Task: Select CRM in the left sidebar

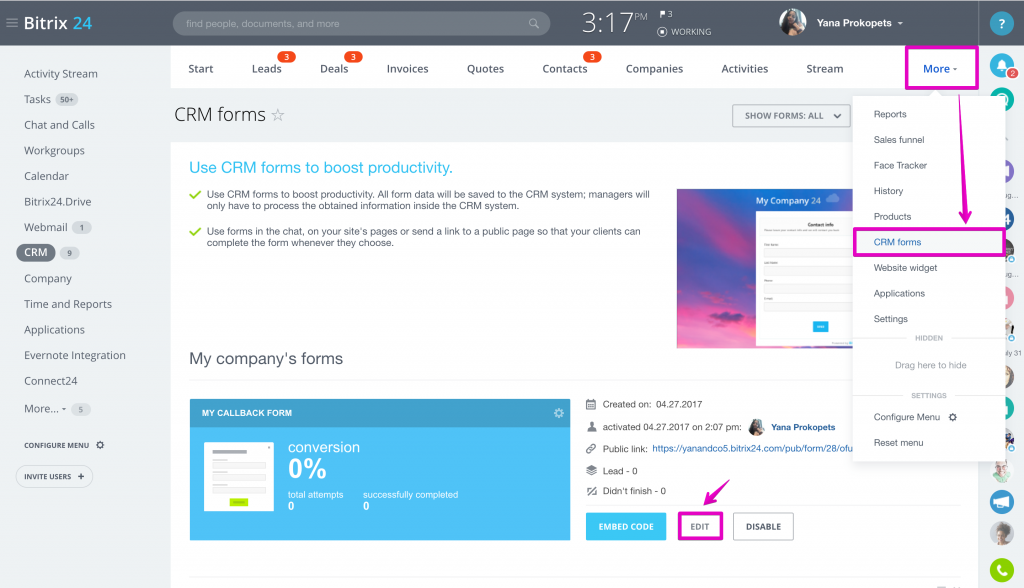Action: (x=36, y=252)
